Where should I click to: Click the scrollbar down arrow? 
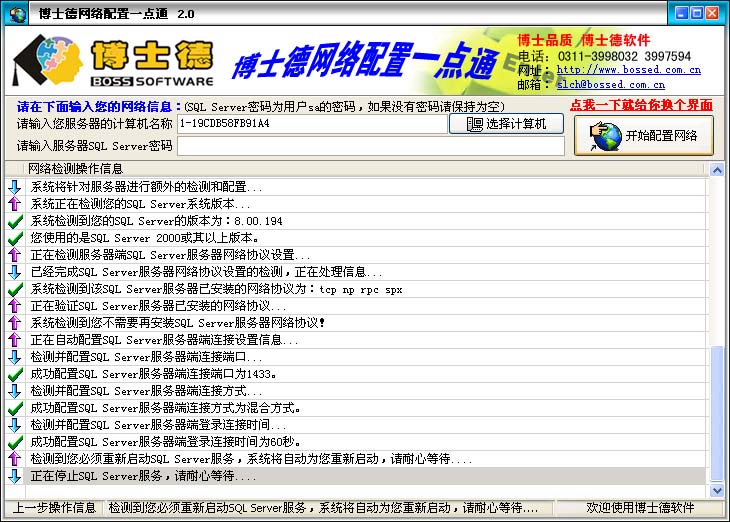pos(717,490)
